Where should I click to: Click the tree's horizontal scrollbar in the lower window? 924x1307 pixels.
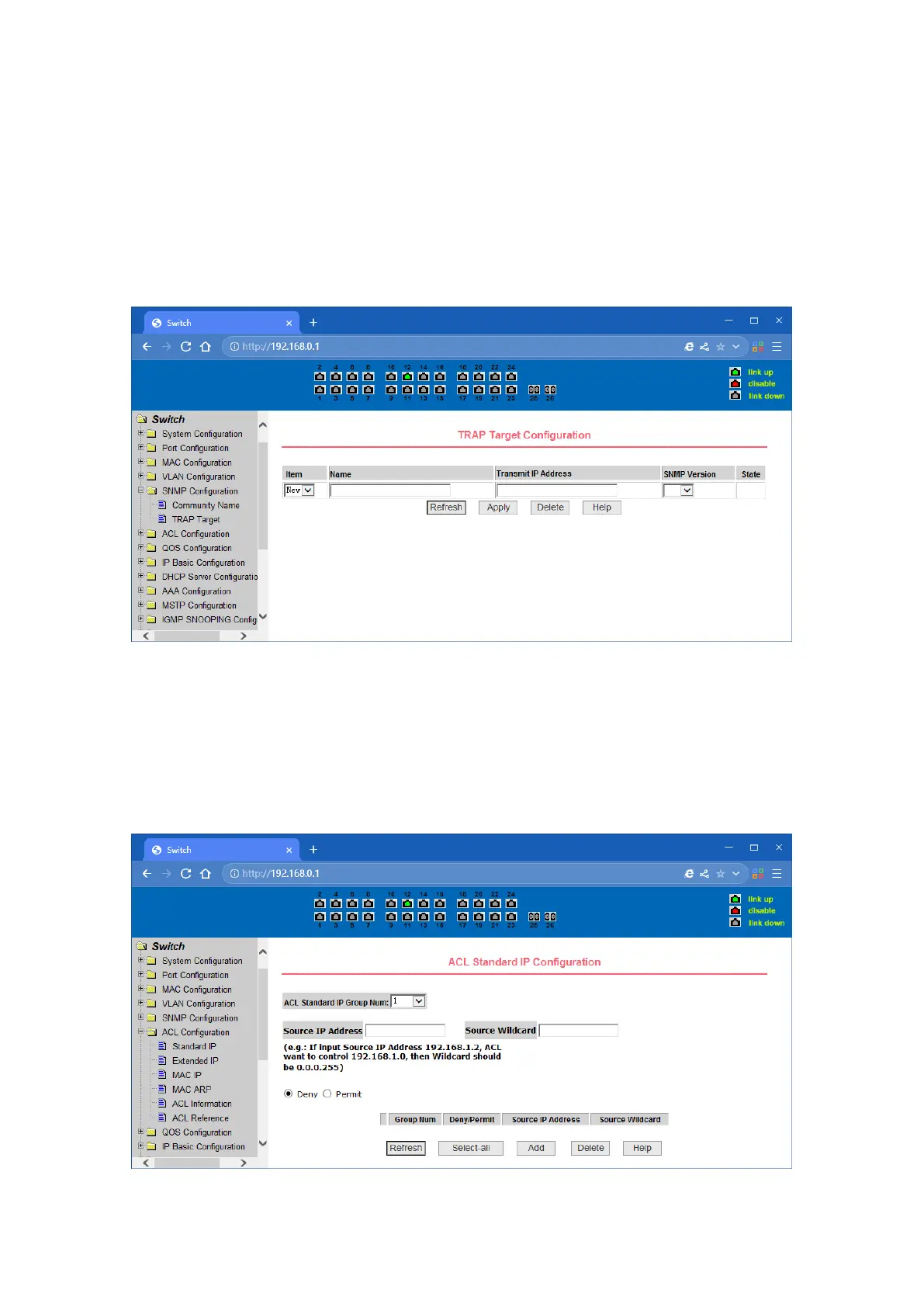pyautogui.click(x=187, y=1163)
